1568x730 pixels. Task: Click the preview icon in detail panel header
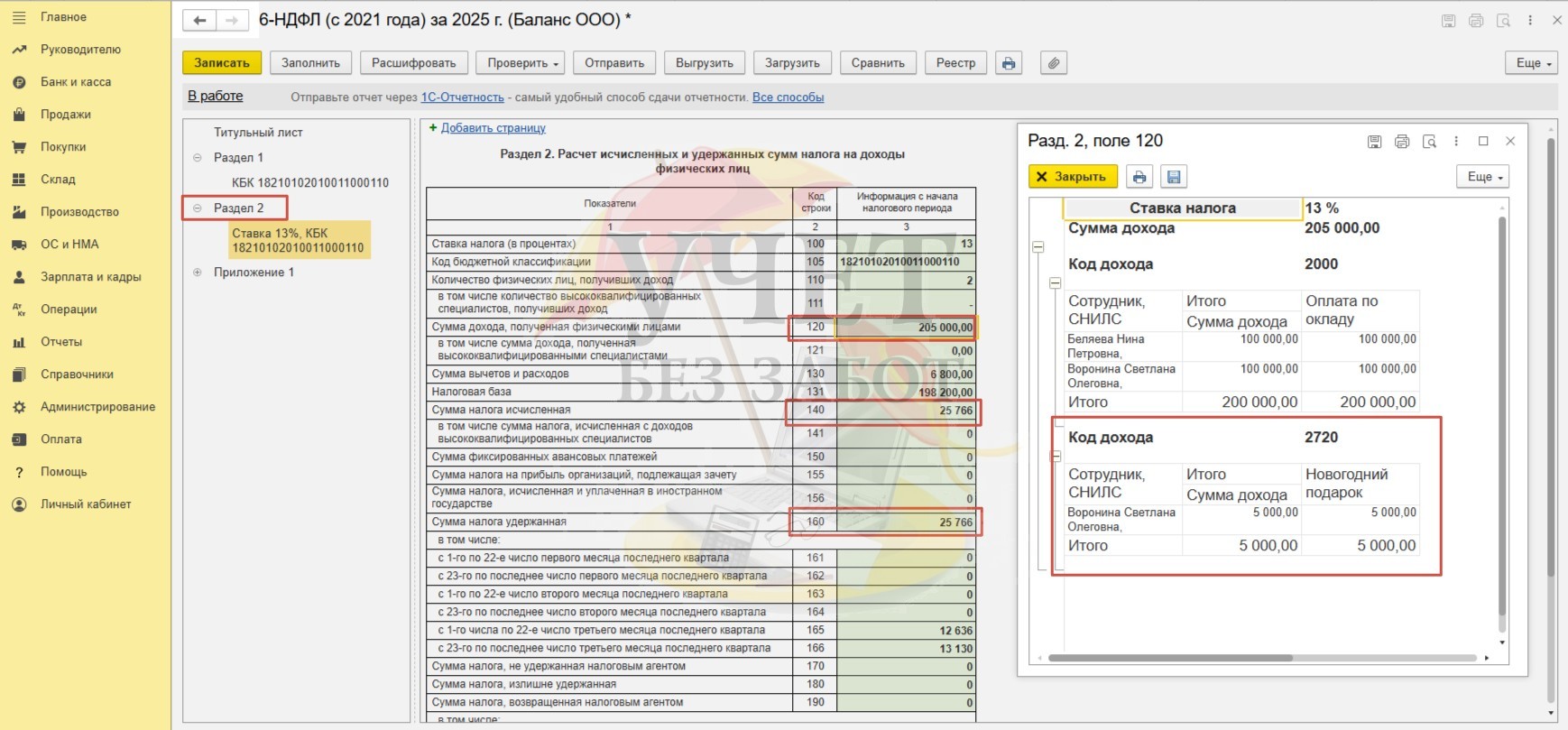[x=1429, y=142]
